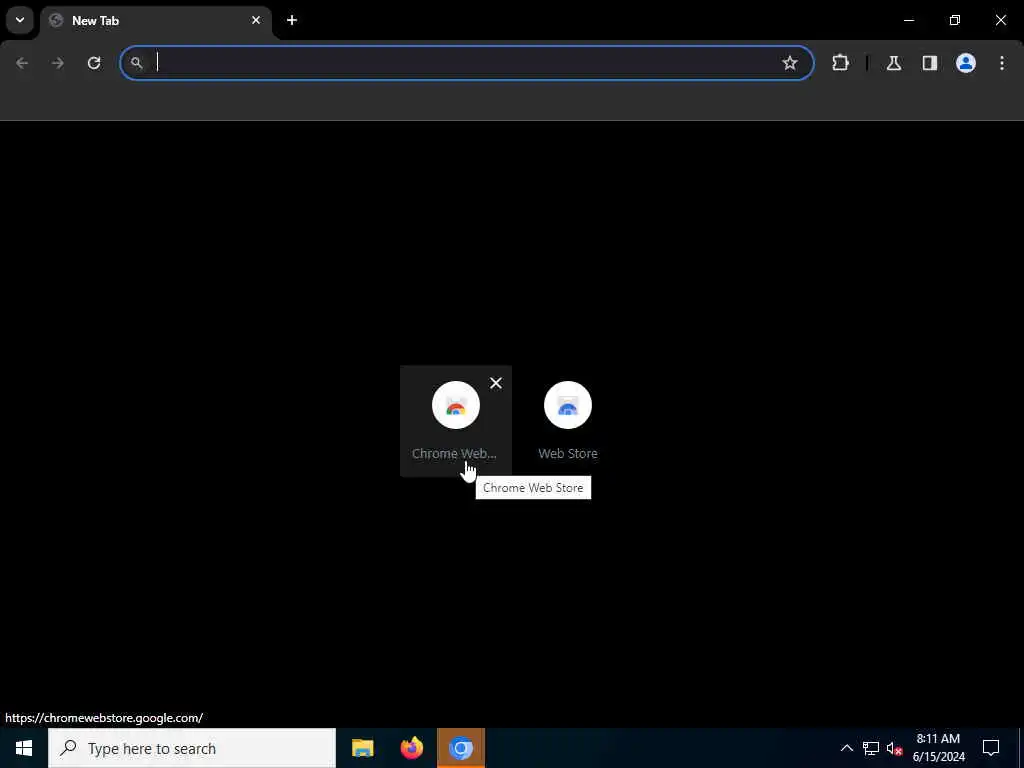The width and height of the screenshot is (1024, 768).
Task: Launch Firefox from the taskbar
Action: [411, 748]
